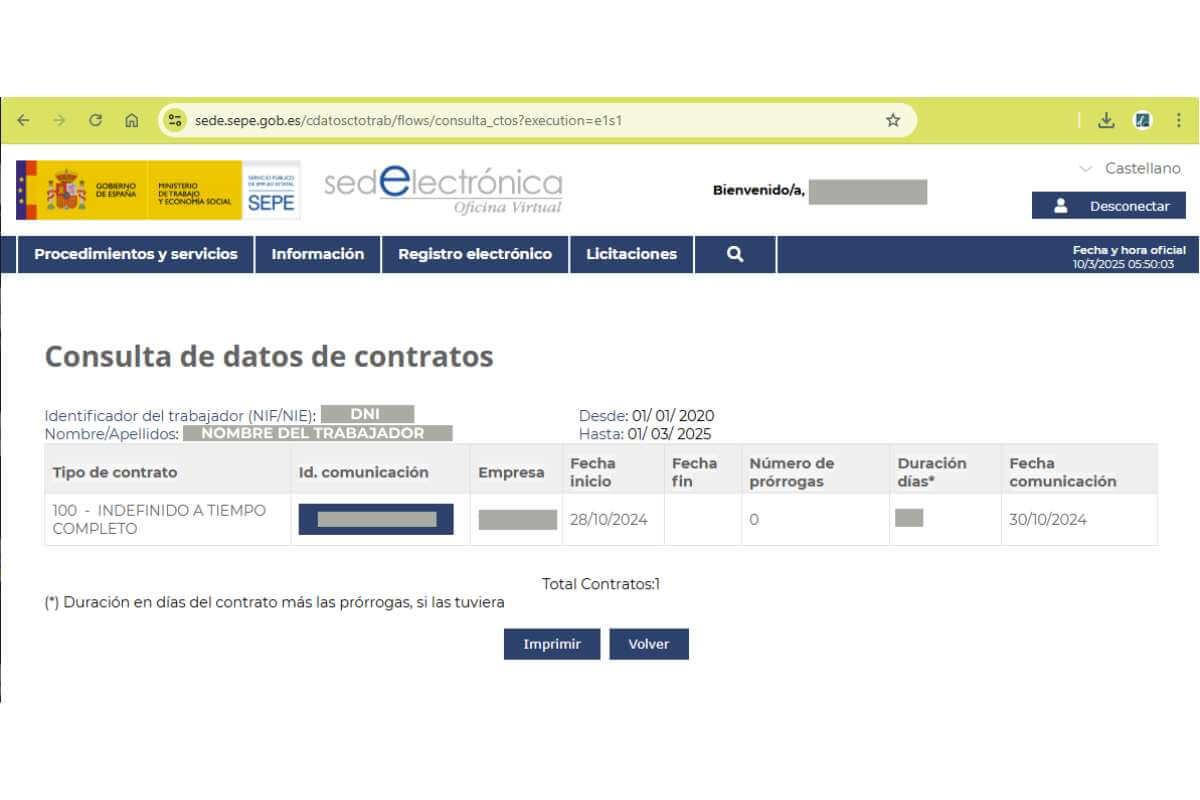Click the search magnifier in navigation bar
Screen dimensions: 1200x800
coord(735,254)
